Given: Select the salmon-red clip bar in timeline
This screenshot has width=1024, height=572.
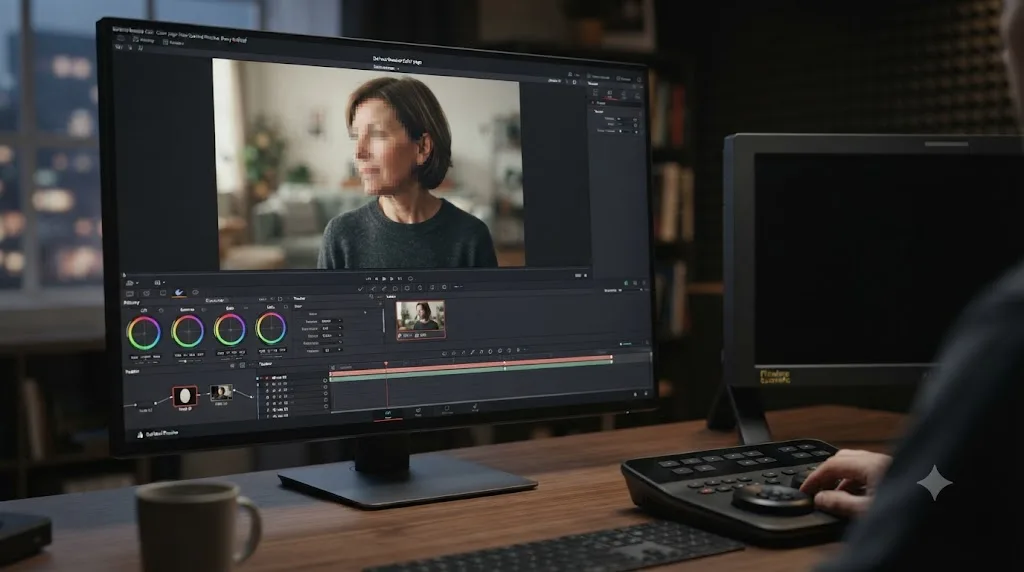Looking at the screenshot, I should [x=472, y=363].
